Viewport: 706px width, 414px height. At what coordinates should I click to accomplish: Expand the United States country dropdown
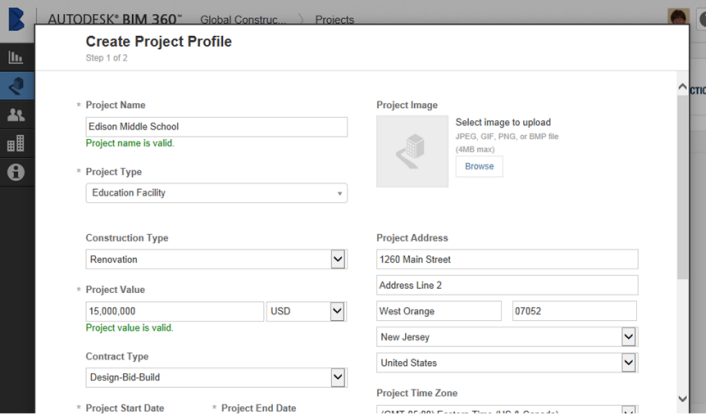click(628, 363)
